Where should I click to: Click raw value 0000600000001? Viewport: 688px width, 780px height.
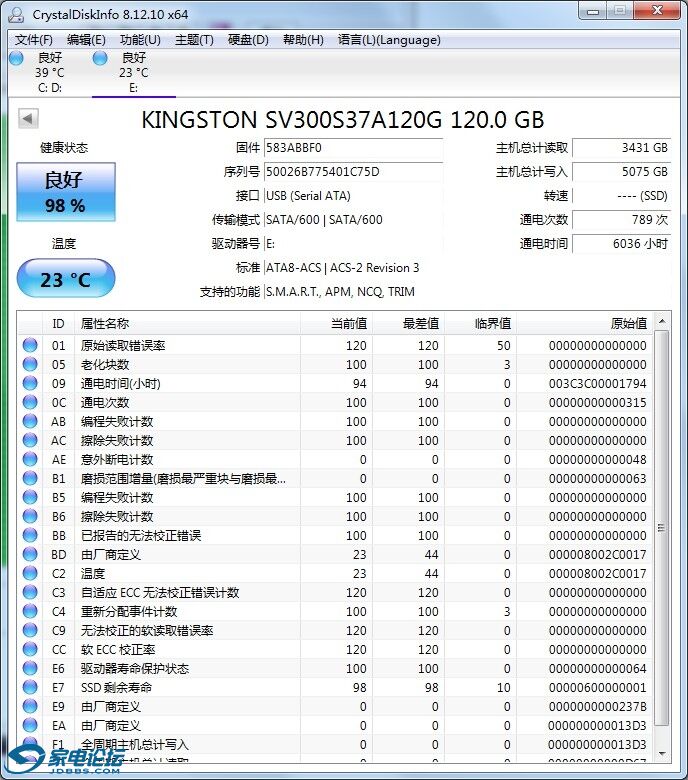597,687
